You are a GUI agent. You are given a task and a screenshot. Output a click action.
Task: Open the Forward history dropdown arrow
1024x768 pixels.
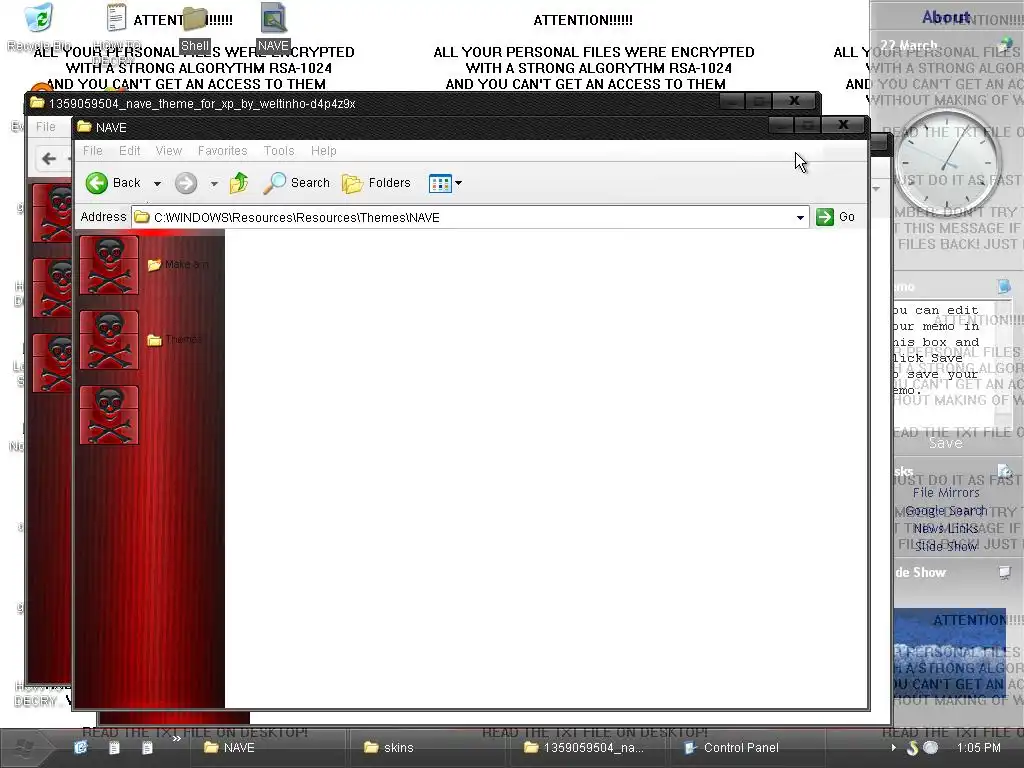(x=214, y=184)
